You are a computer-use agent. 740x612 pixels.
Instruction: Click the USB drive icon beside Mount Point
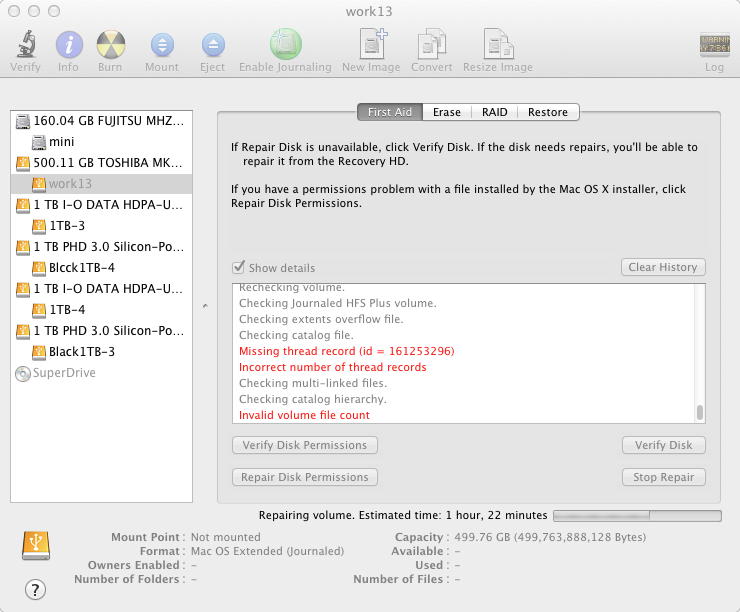[x=36, y=545]
